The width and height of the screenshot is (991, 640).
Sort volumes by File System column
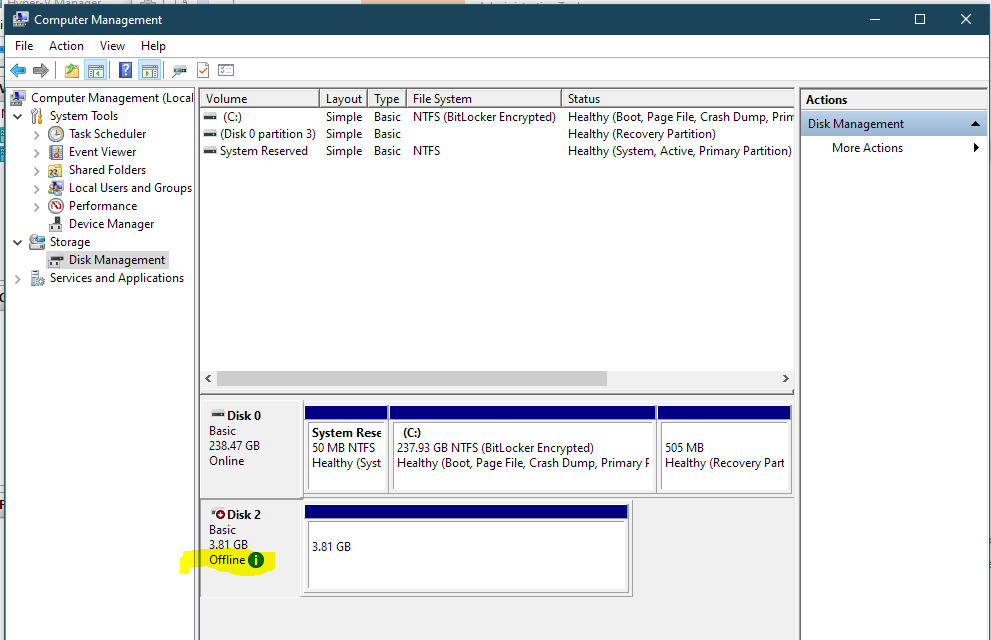pos(484,99)
